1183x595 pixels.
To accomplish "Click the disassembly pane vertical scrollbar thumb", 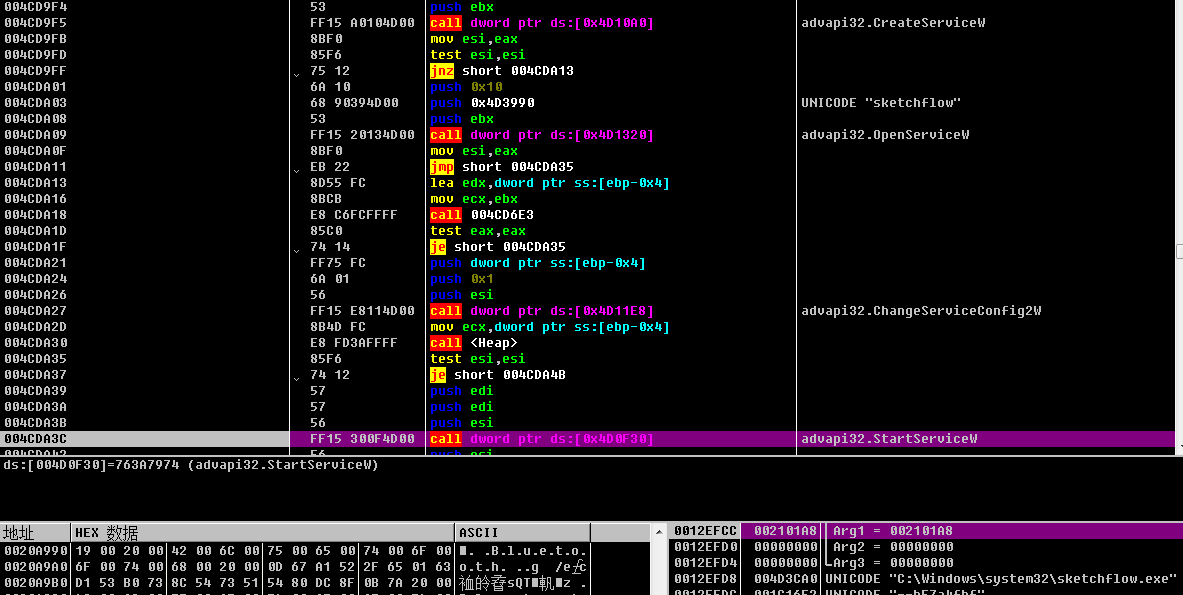I will tap(1178, 252).
